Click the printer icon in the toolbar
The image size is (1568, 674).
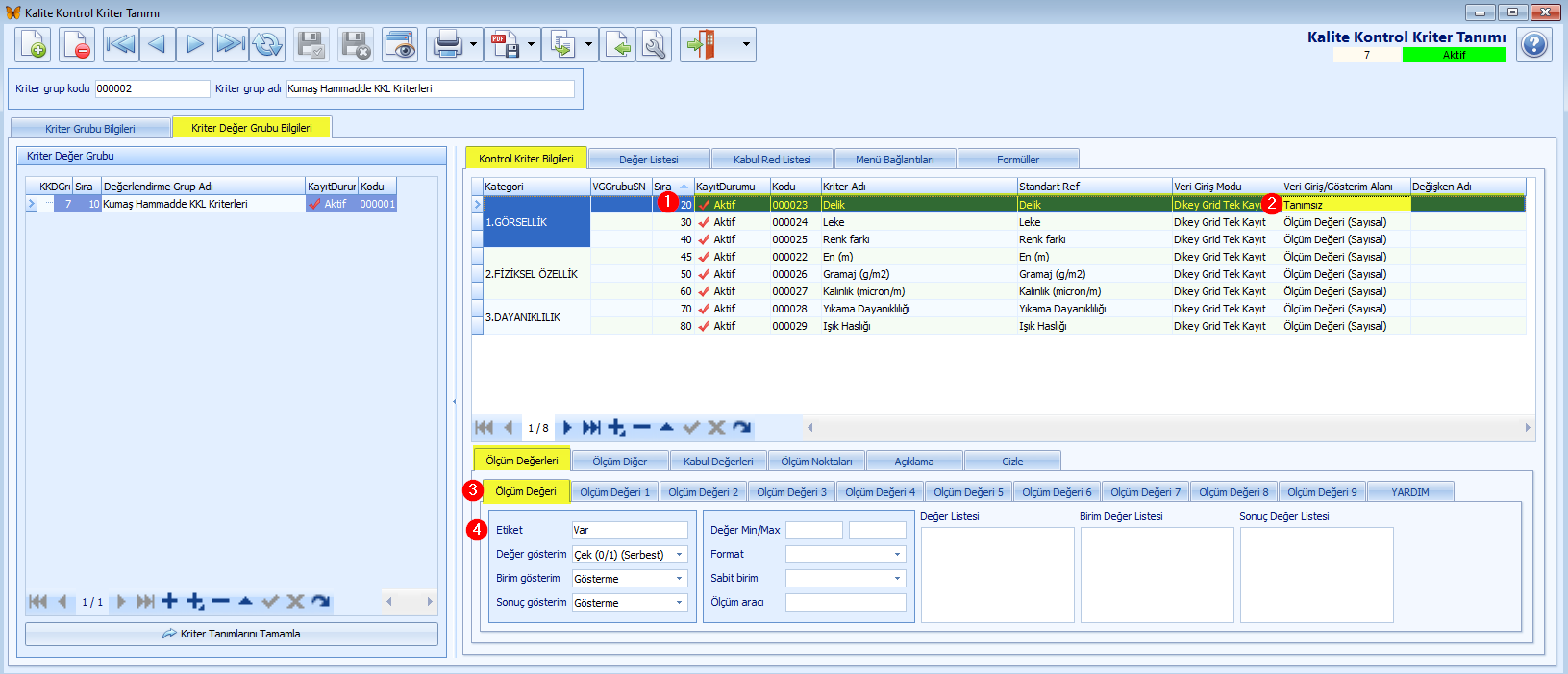(447, 44)
